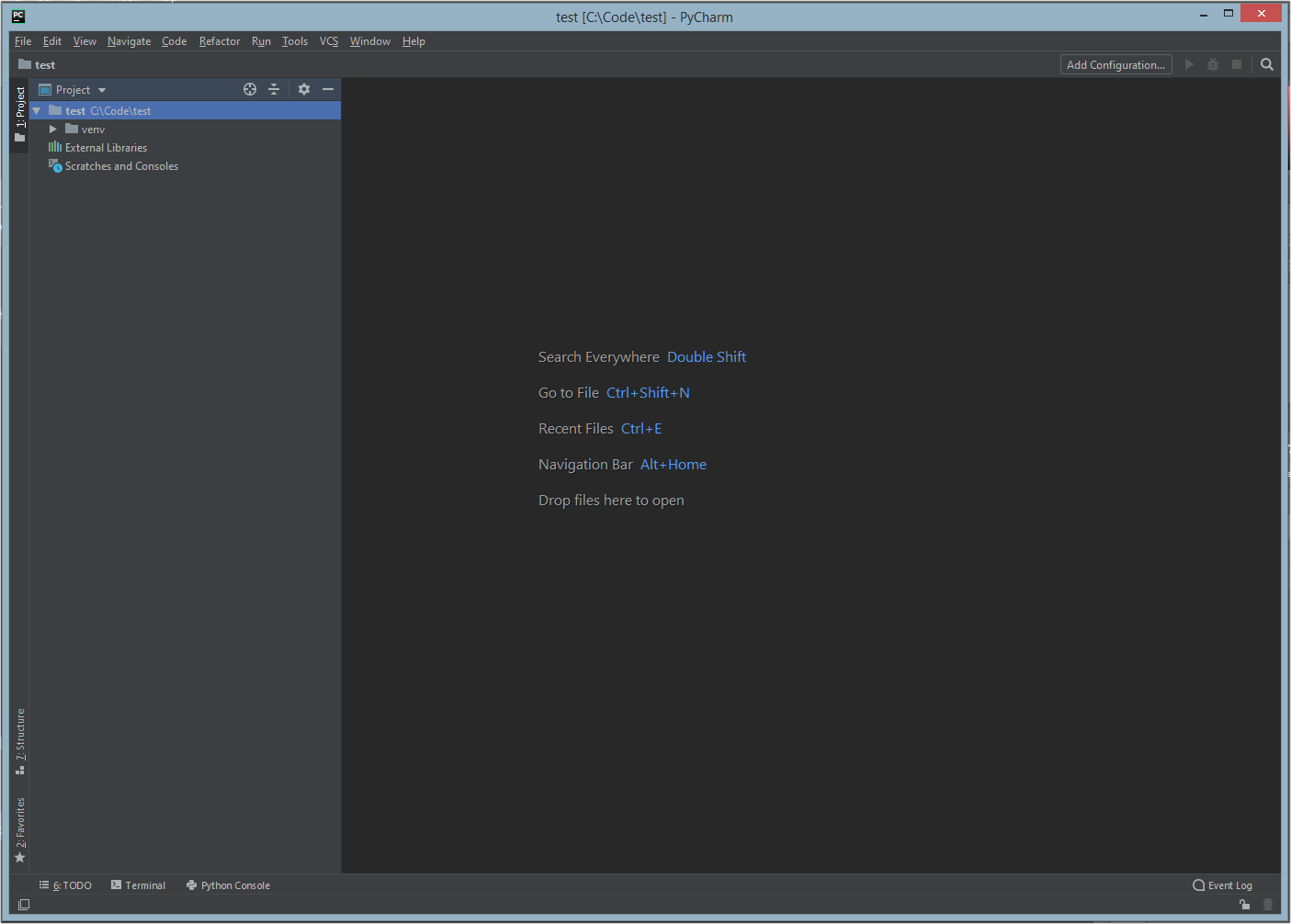Click the Project panel settings gear
1291x924 pixels.
303,89
